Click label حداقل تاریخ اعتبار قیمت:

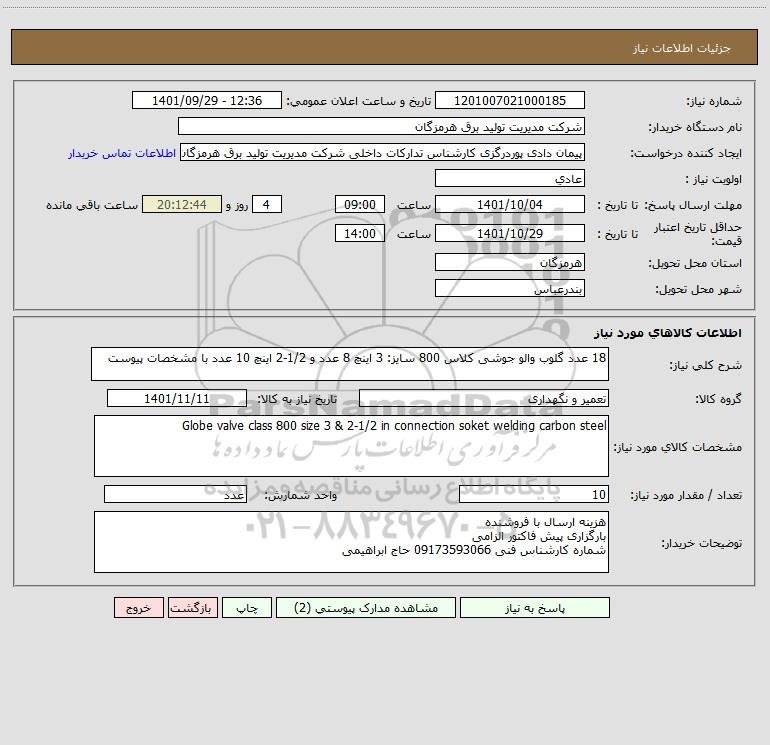tap(697, 234)
